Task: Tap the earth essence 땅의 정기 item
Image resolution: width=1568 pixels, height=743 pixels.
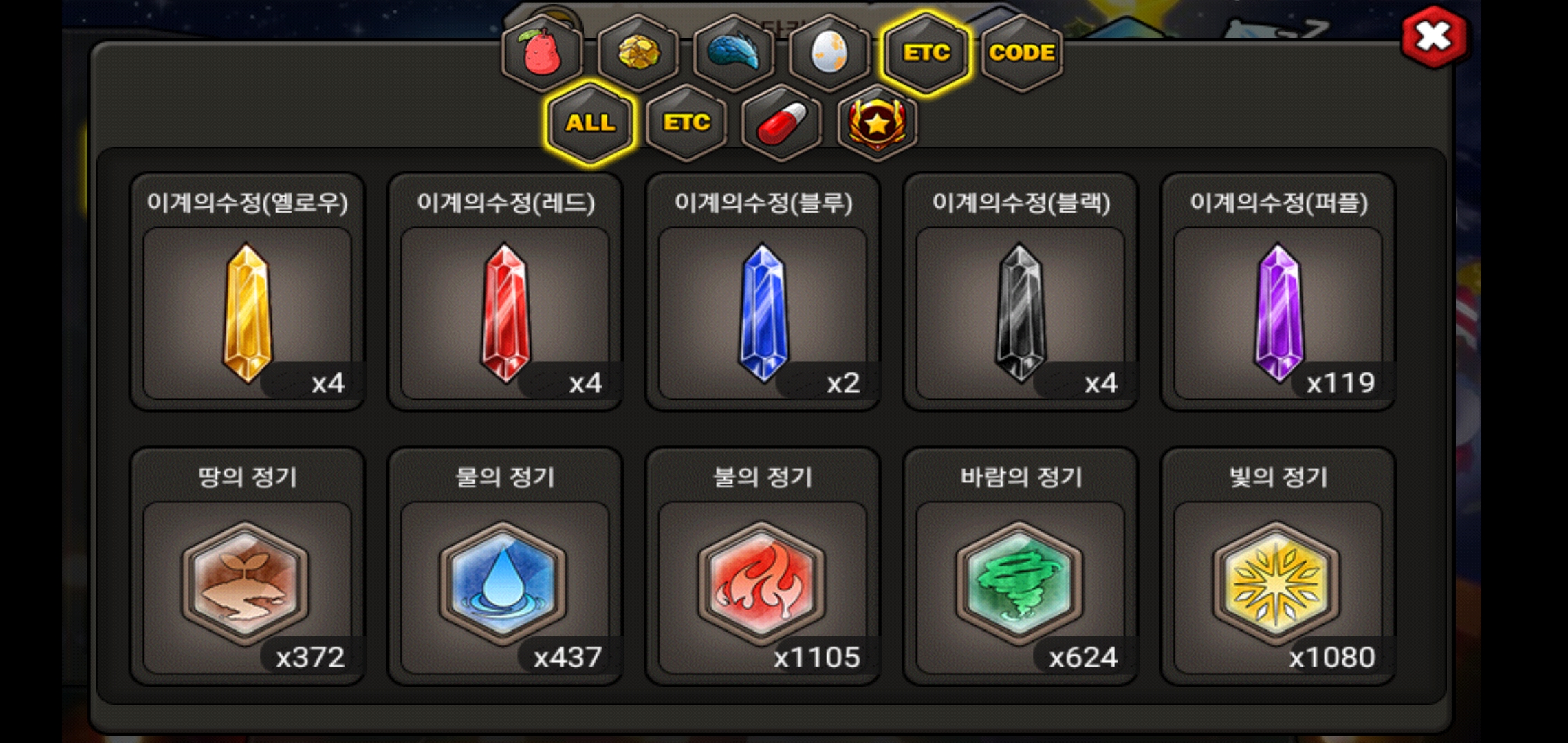Action: tap(248, 566)
